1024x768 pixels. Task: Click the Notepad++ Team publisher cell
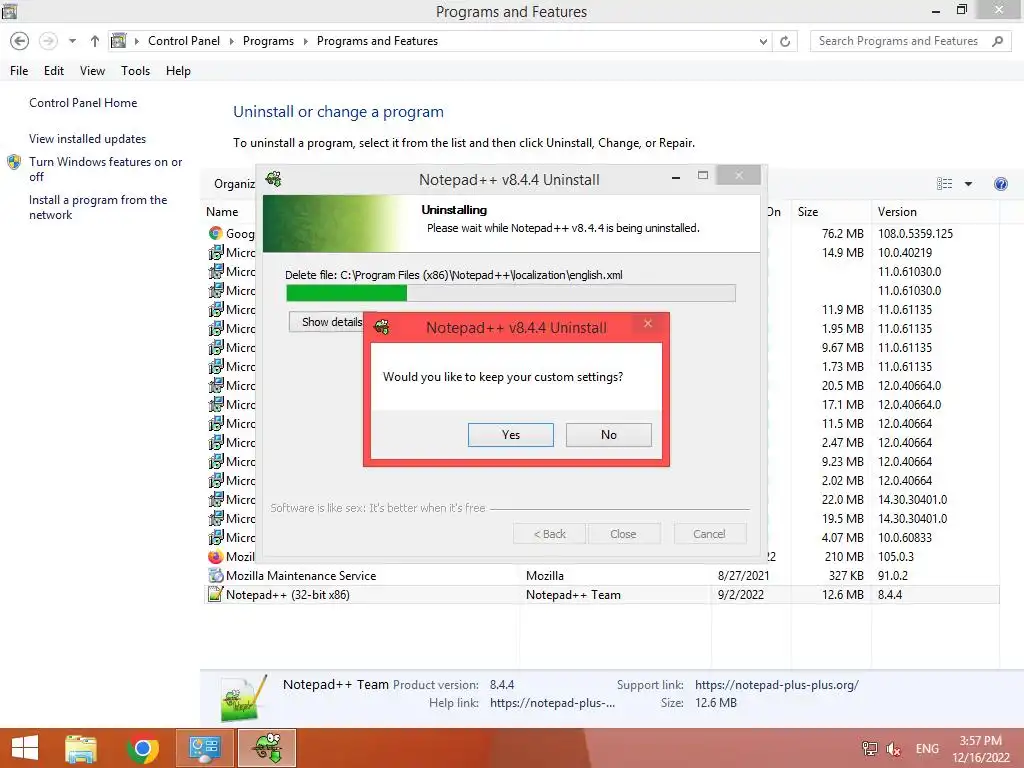click(573, 595)
